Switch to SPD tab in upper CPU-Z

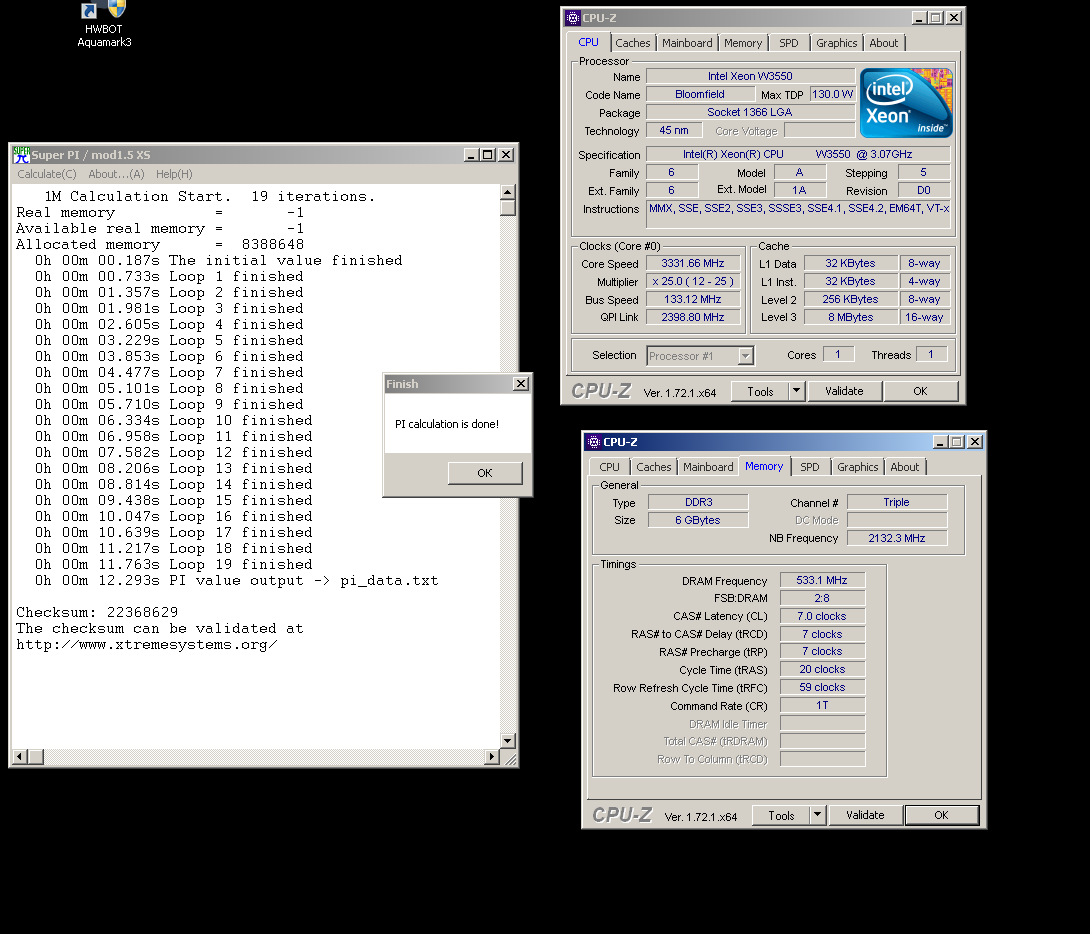pyautogui.click(x=789, y=43)
